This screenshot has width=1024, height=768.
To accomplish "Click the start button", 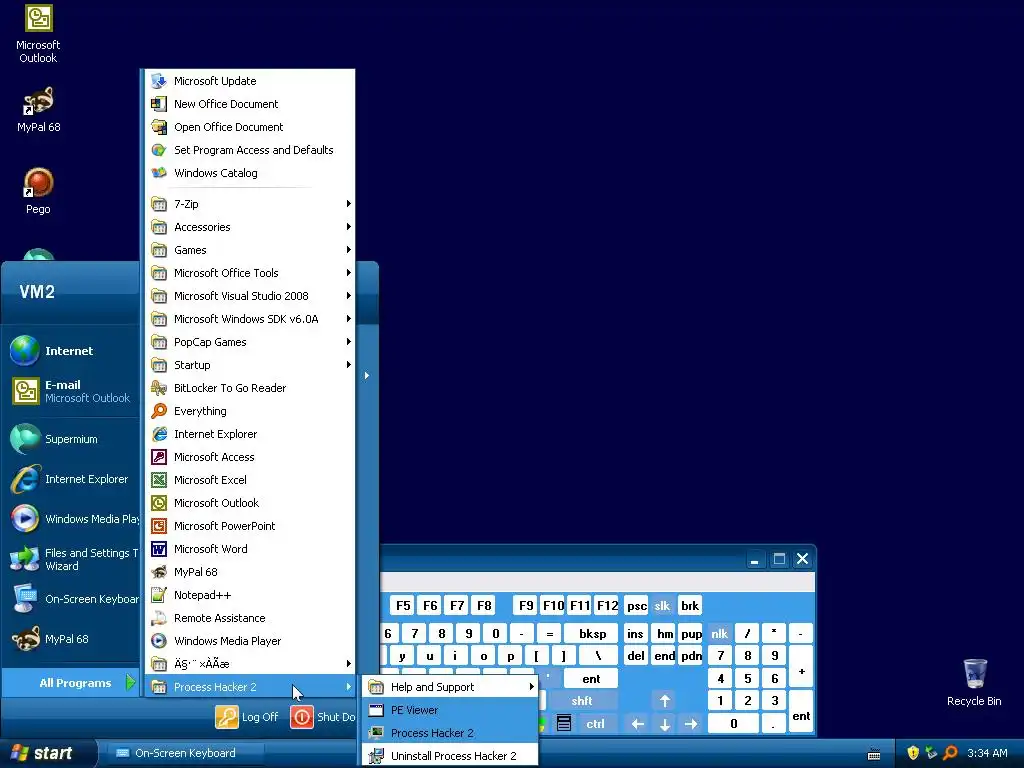I will click(x=47, y=753).
